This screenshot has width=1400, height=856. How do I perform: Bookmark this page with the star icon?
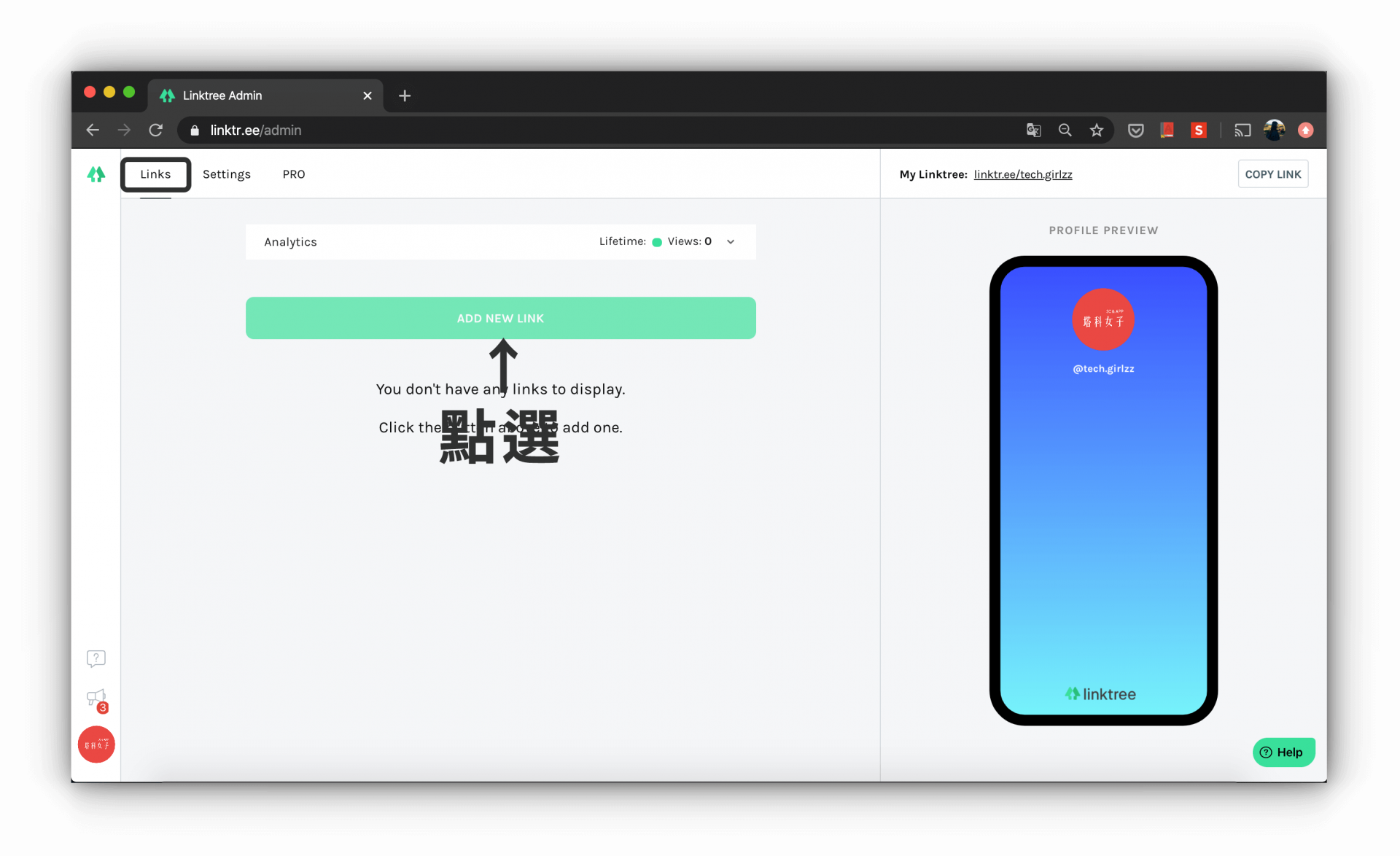(x=1096, y=130)
